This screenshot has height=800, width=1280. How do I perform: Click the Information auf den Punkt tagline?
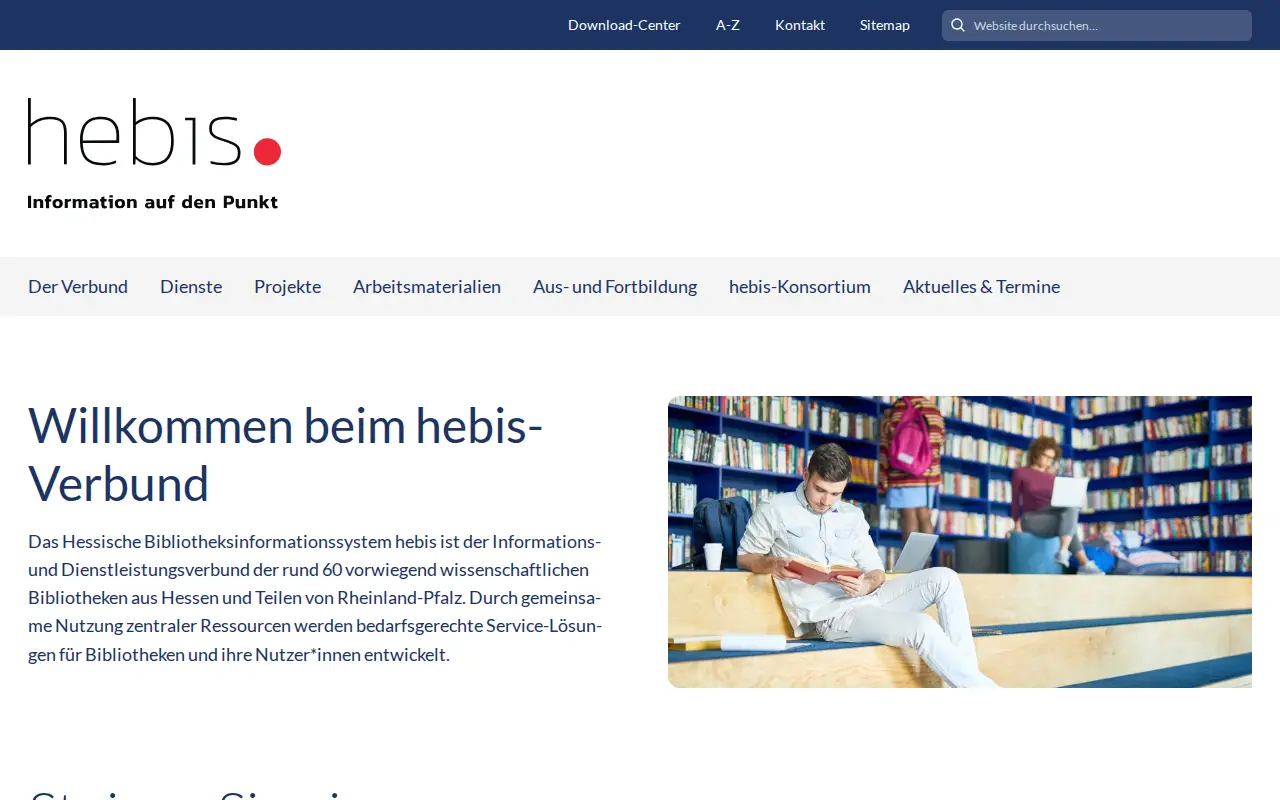(153, 202)
